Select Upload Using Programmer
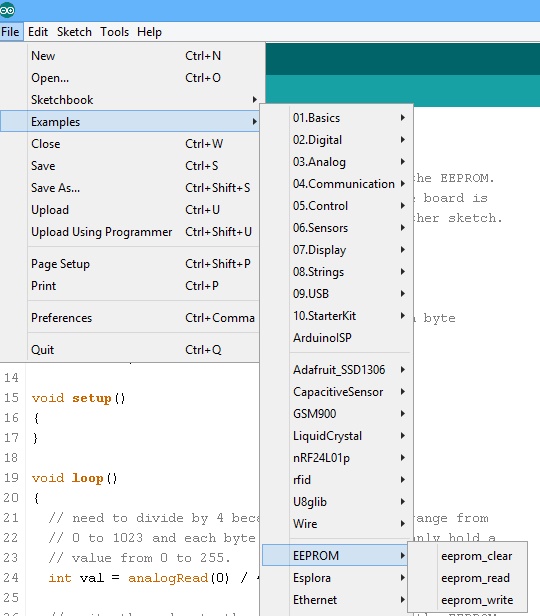 coord(130,232)
